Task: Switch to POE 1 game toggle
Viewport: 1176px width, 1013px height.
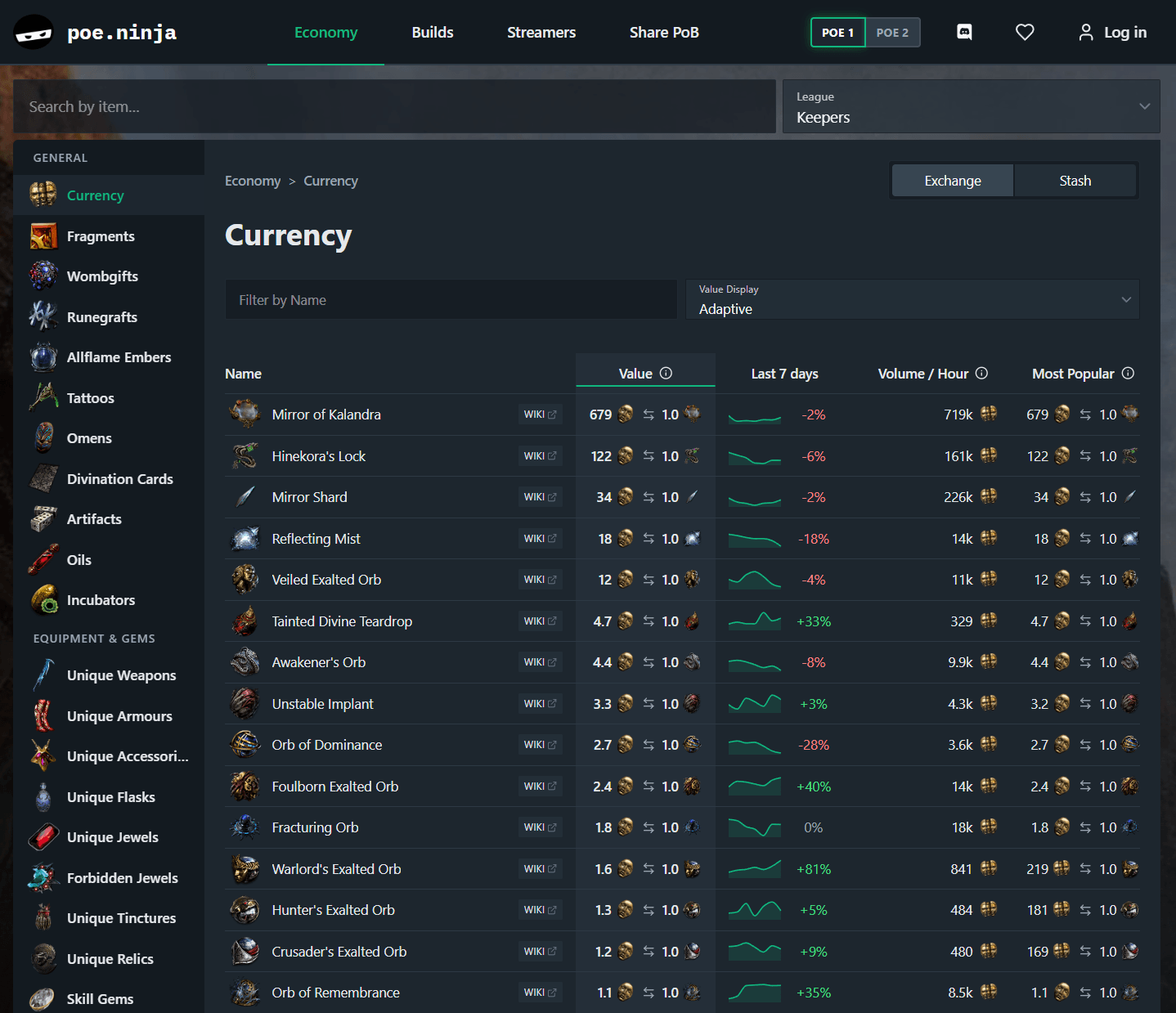Action: tap(838, 33)
